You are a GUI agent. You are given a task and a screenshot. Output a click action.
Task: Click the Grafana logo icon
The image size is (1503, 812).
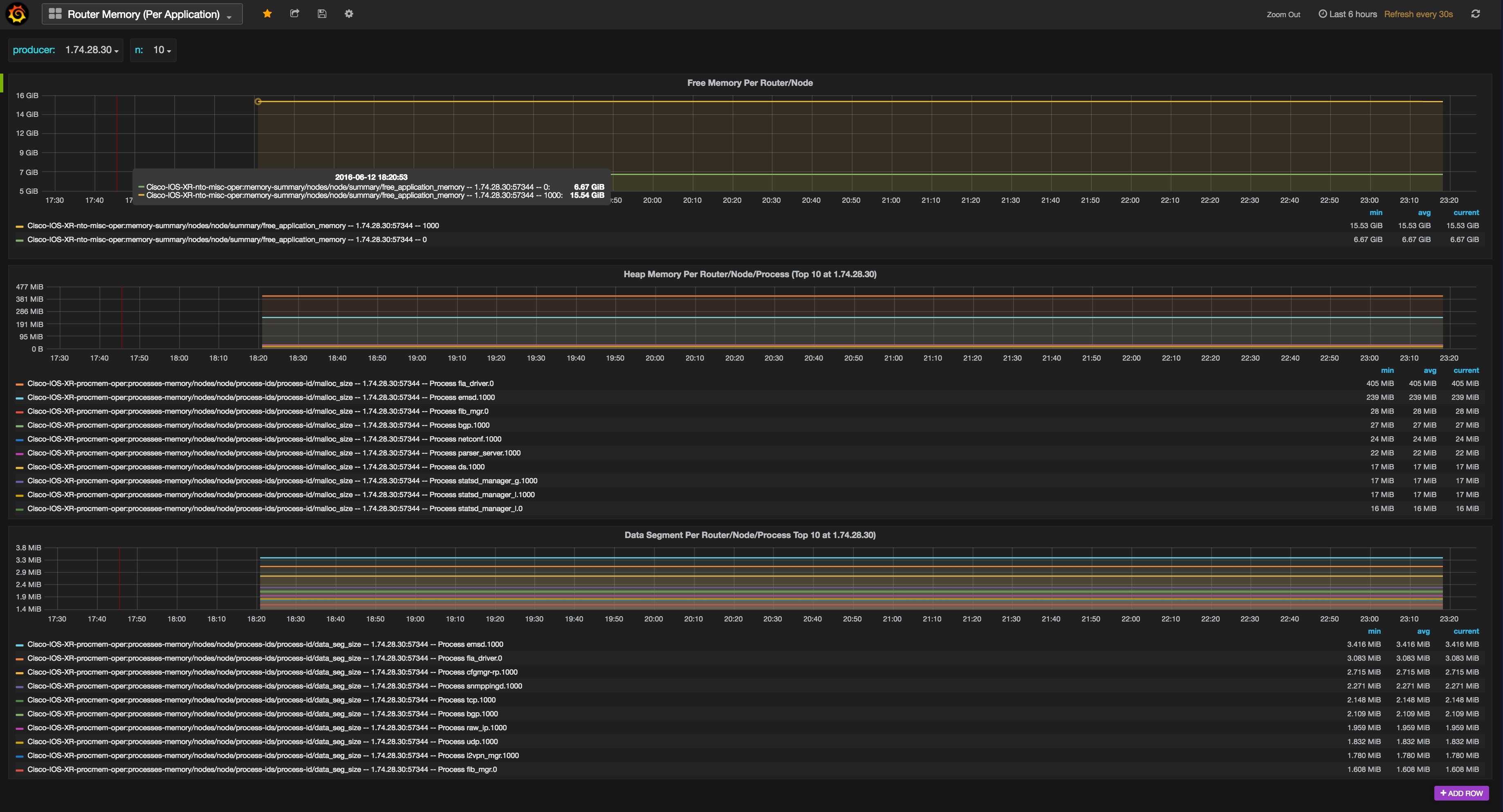pyautogui.click(x=17, y=14)
